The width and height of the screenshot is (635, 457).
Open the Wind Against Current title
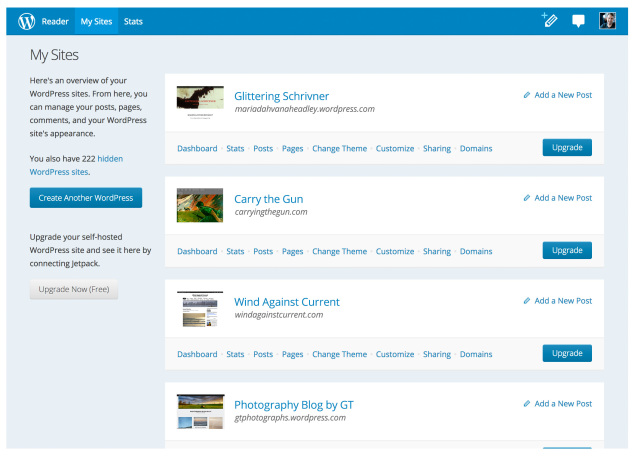coord(287,302)
